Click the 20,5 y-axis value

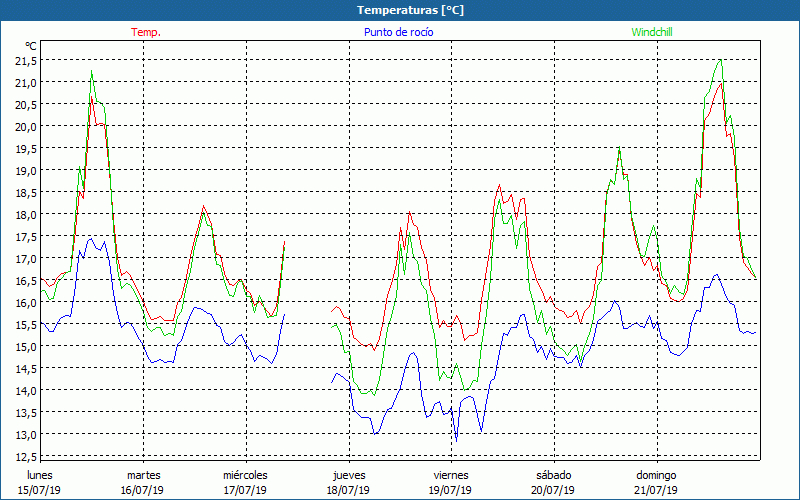point(27,105)
